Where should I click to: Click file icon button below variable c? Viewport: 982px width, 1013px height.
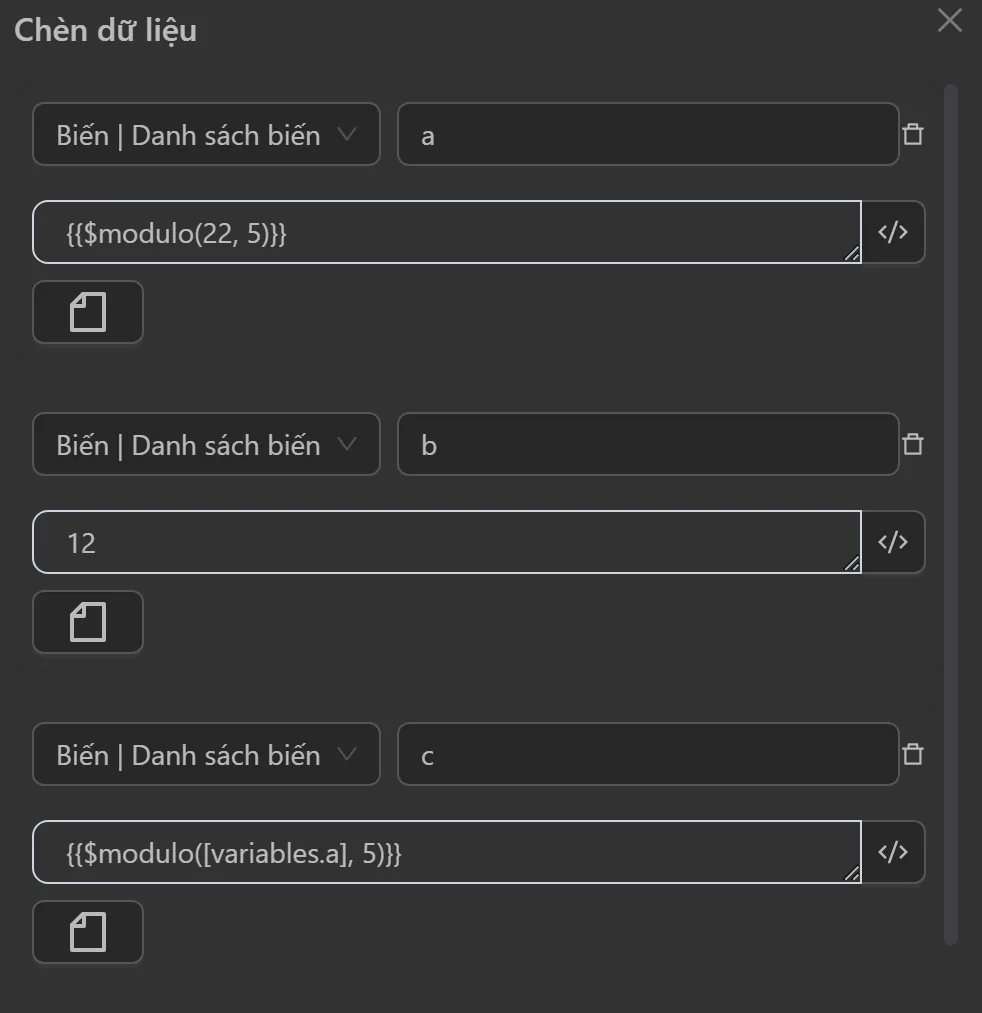[88, 932]
